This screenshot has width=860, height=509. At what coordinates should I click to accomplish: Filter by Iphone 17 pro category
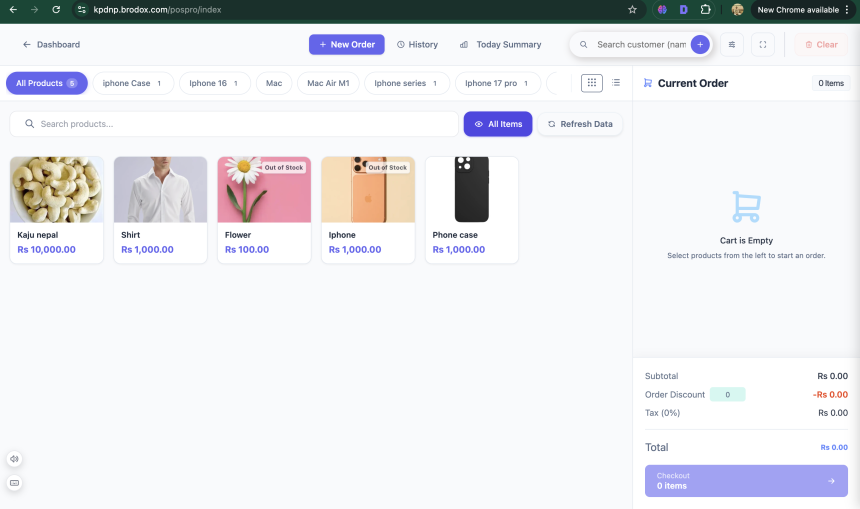(497, 83)
